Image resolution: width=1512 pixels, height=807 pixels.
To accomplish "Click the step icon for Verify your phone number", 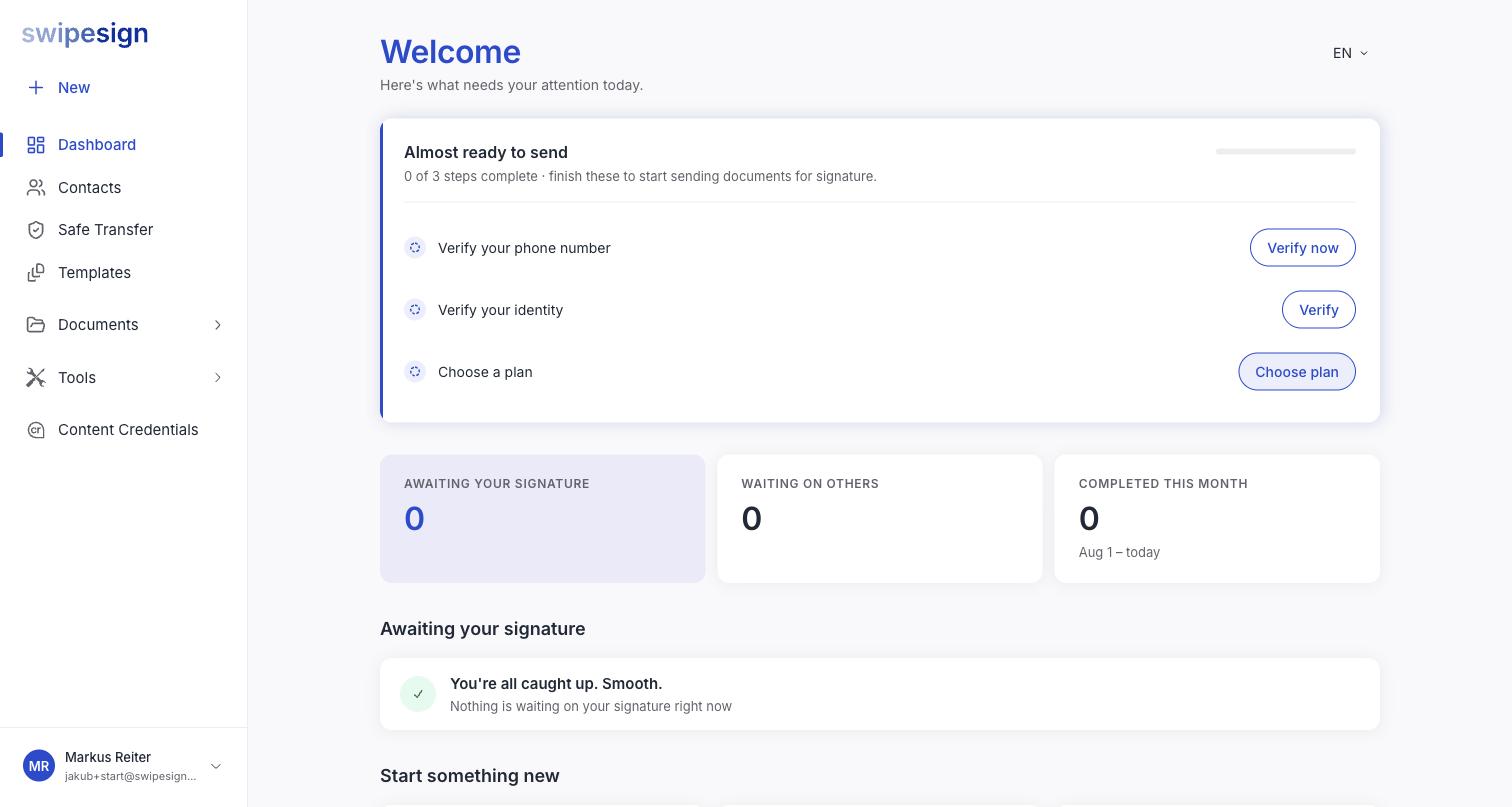I will point(415,248).
